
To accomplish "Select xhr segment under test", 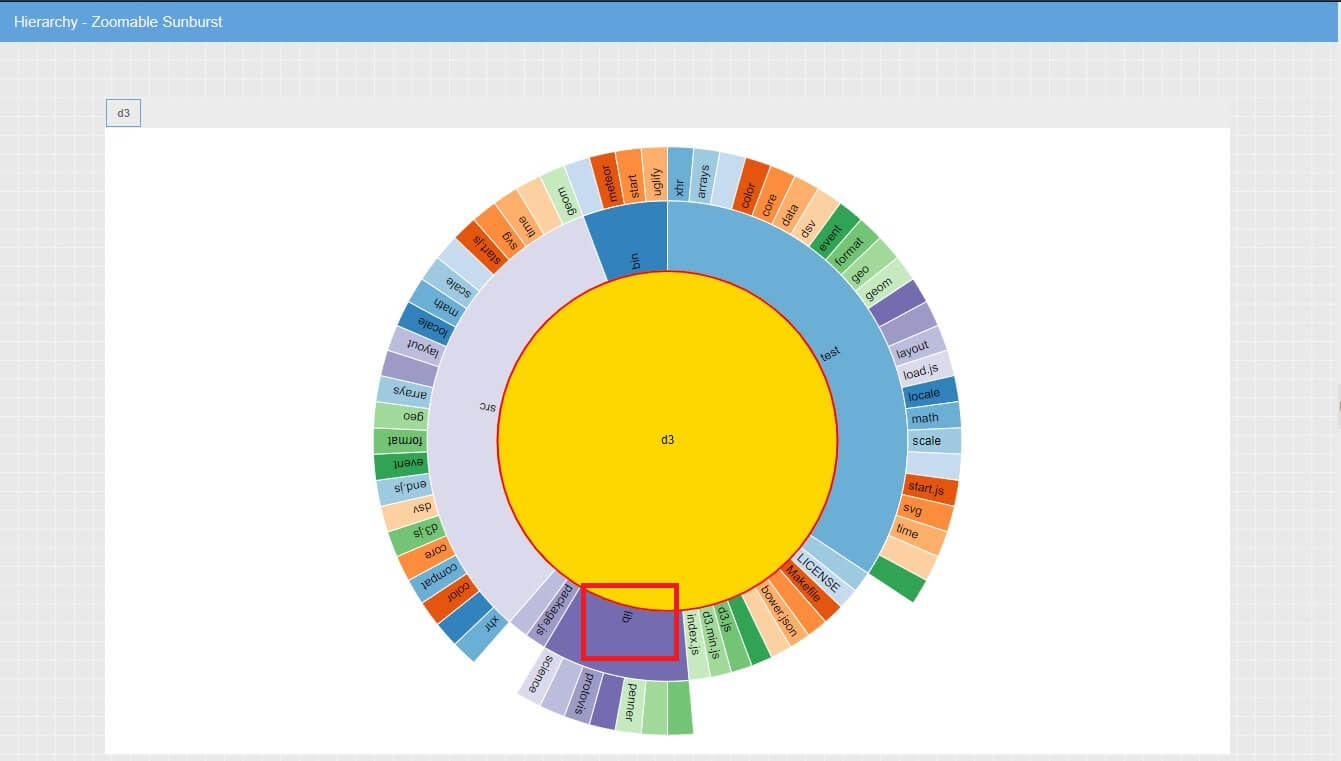I will (680, 174).
